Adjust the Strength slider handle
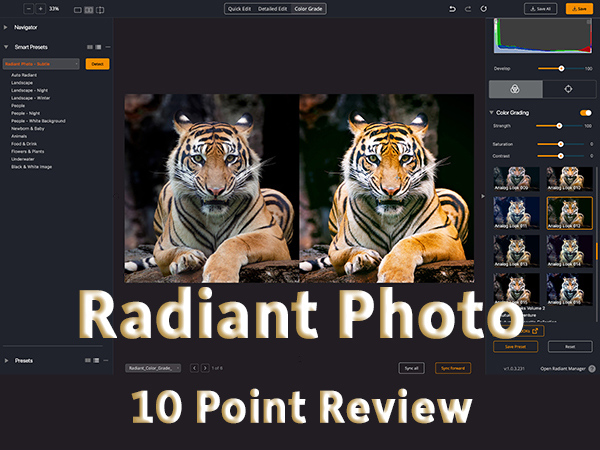Screen dimensions: 600x450 (559, 126)
